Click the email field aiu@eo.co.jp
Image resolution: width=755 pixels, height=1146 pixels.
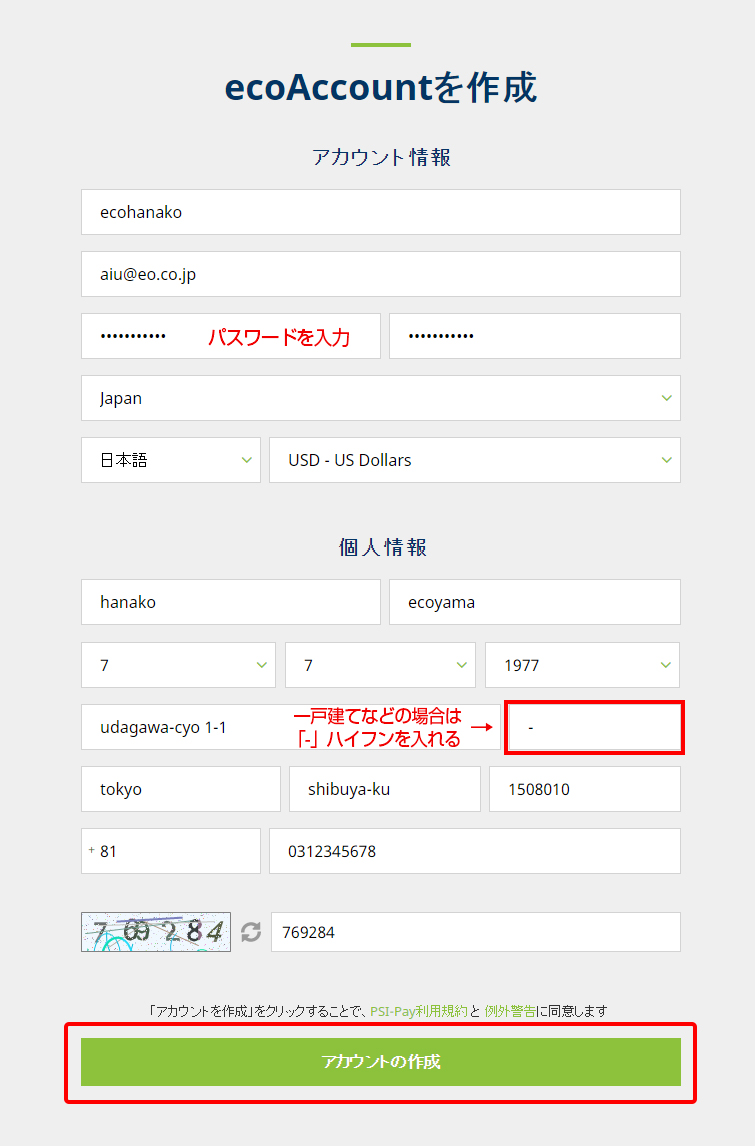point(381,274)
